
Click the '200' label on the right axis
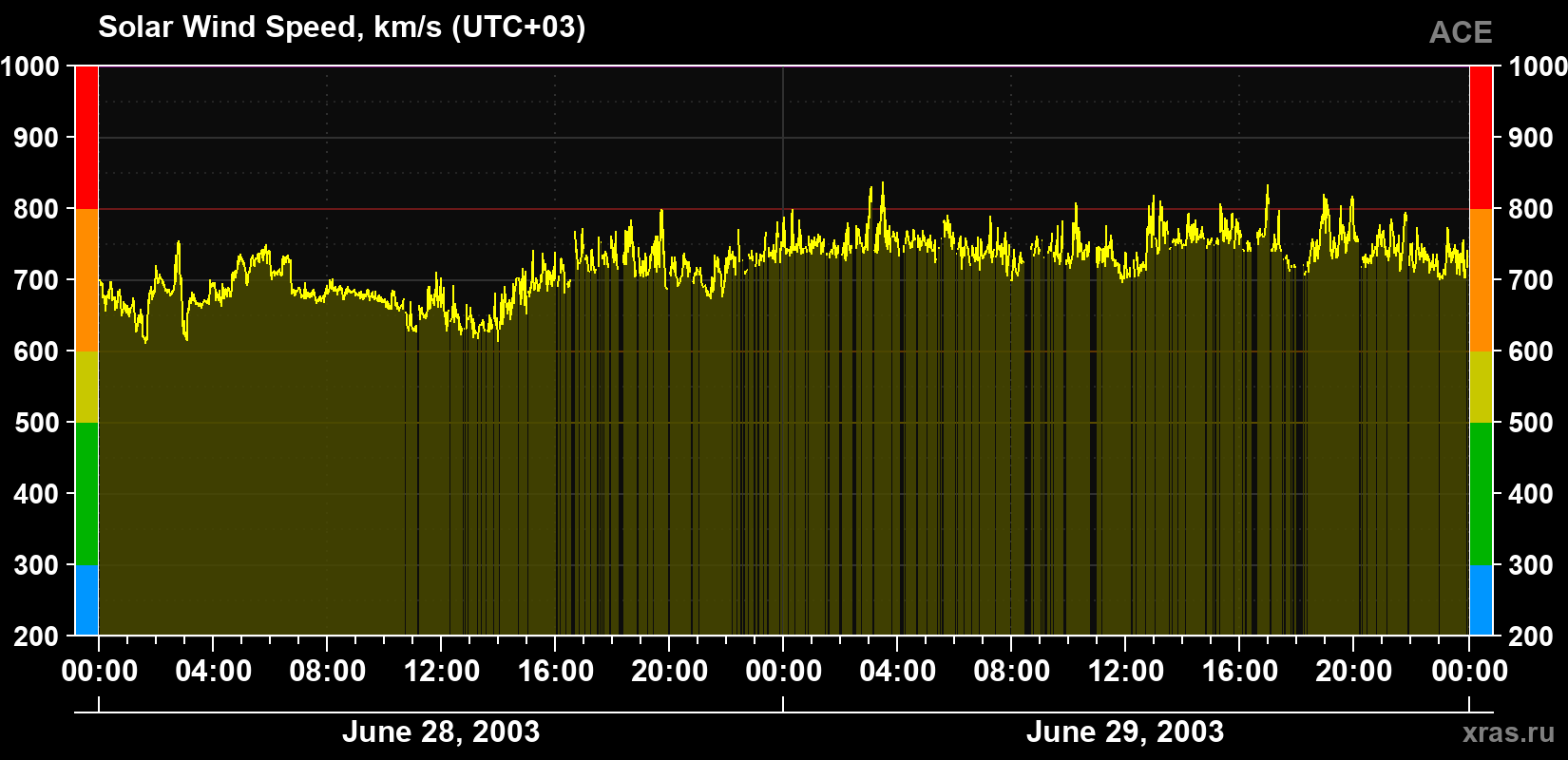point(1531,636)
